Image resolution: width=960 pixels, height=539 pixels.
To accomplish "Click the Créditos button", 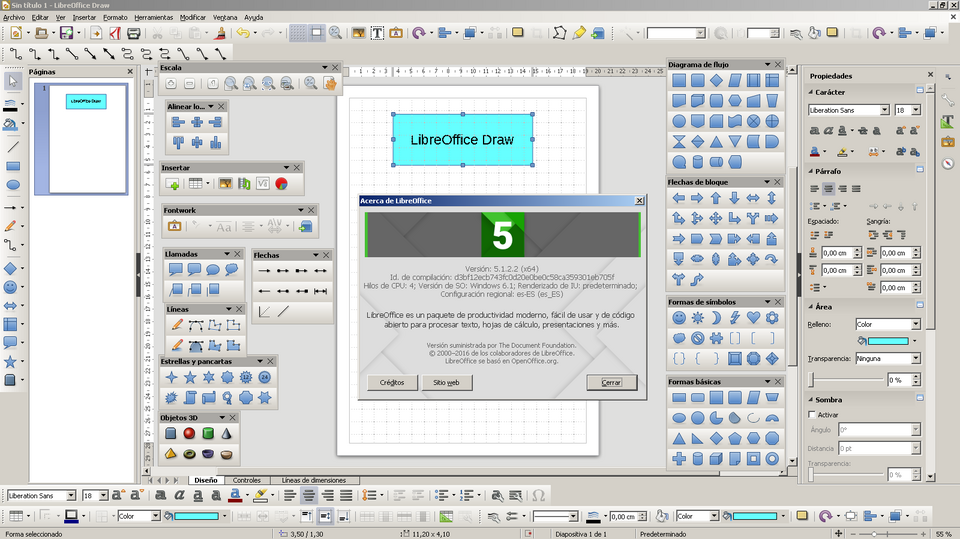I will 392,382.
